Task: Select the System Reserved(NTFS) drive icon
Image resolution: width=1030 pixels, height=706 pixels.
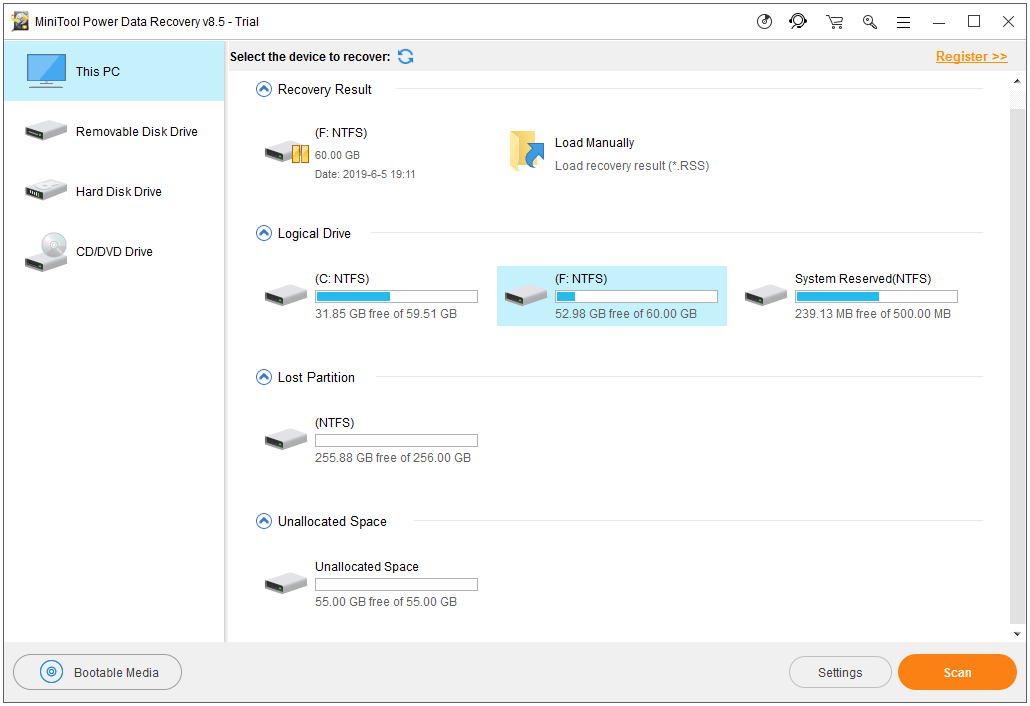Action: click(x=766, y=295)
